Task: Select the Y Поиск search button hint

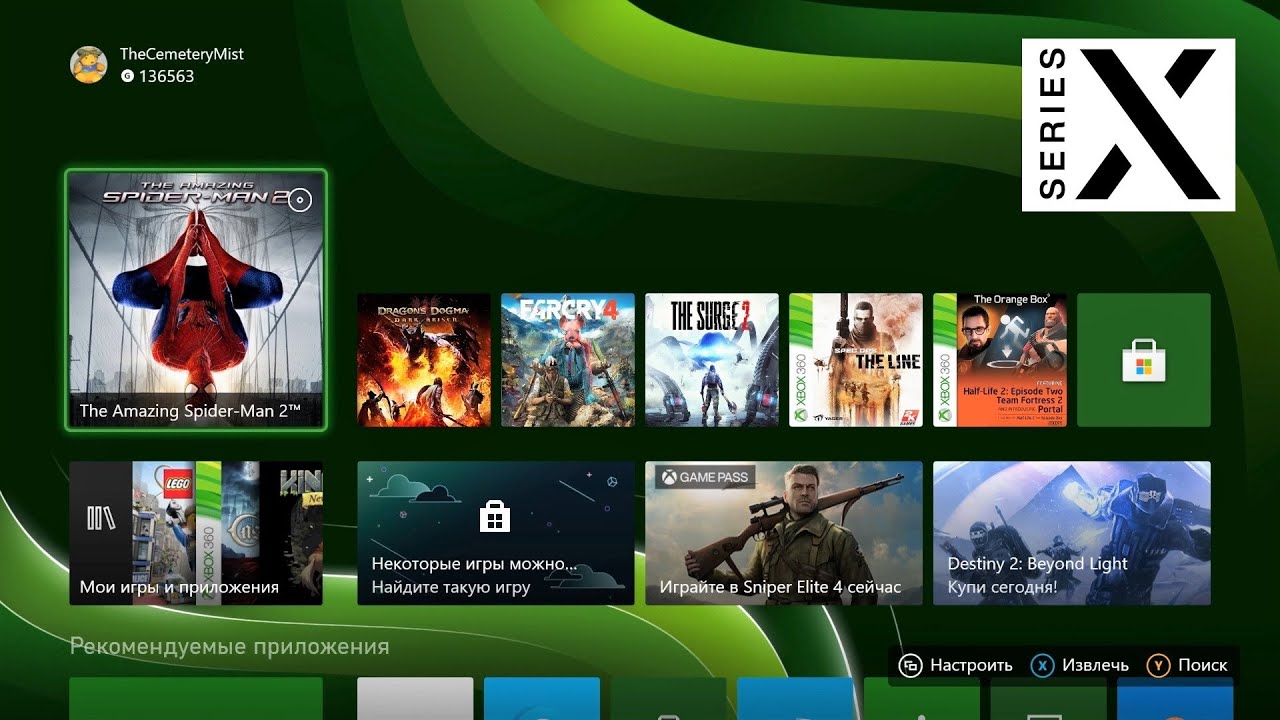Action: [1187, 665]
